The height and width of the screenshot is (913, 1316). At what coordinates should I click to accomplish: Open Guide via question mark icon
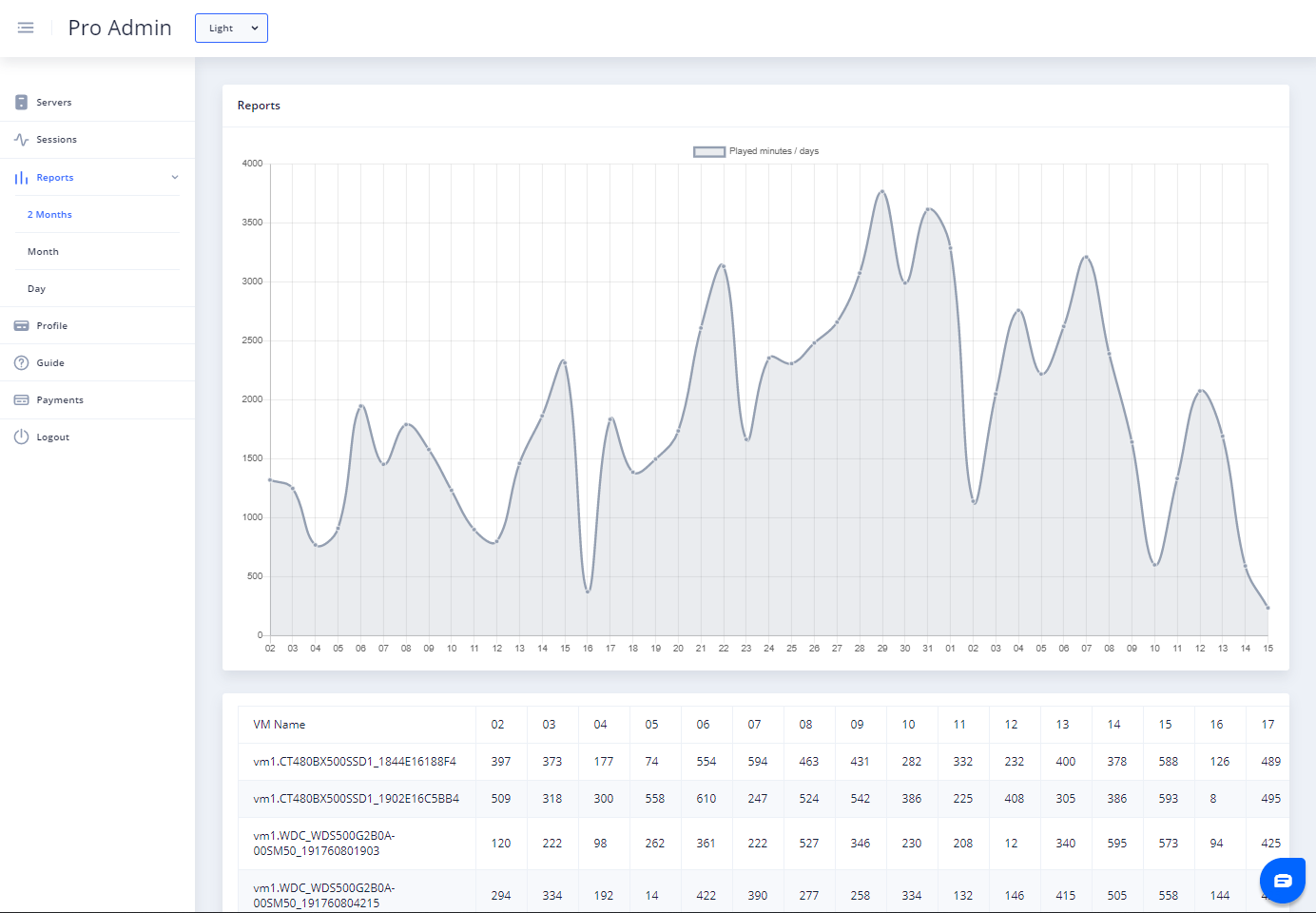click(x=21, y=362)
